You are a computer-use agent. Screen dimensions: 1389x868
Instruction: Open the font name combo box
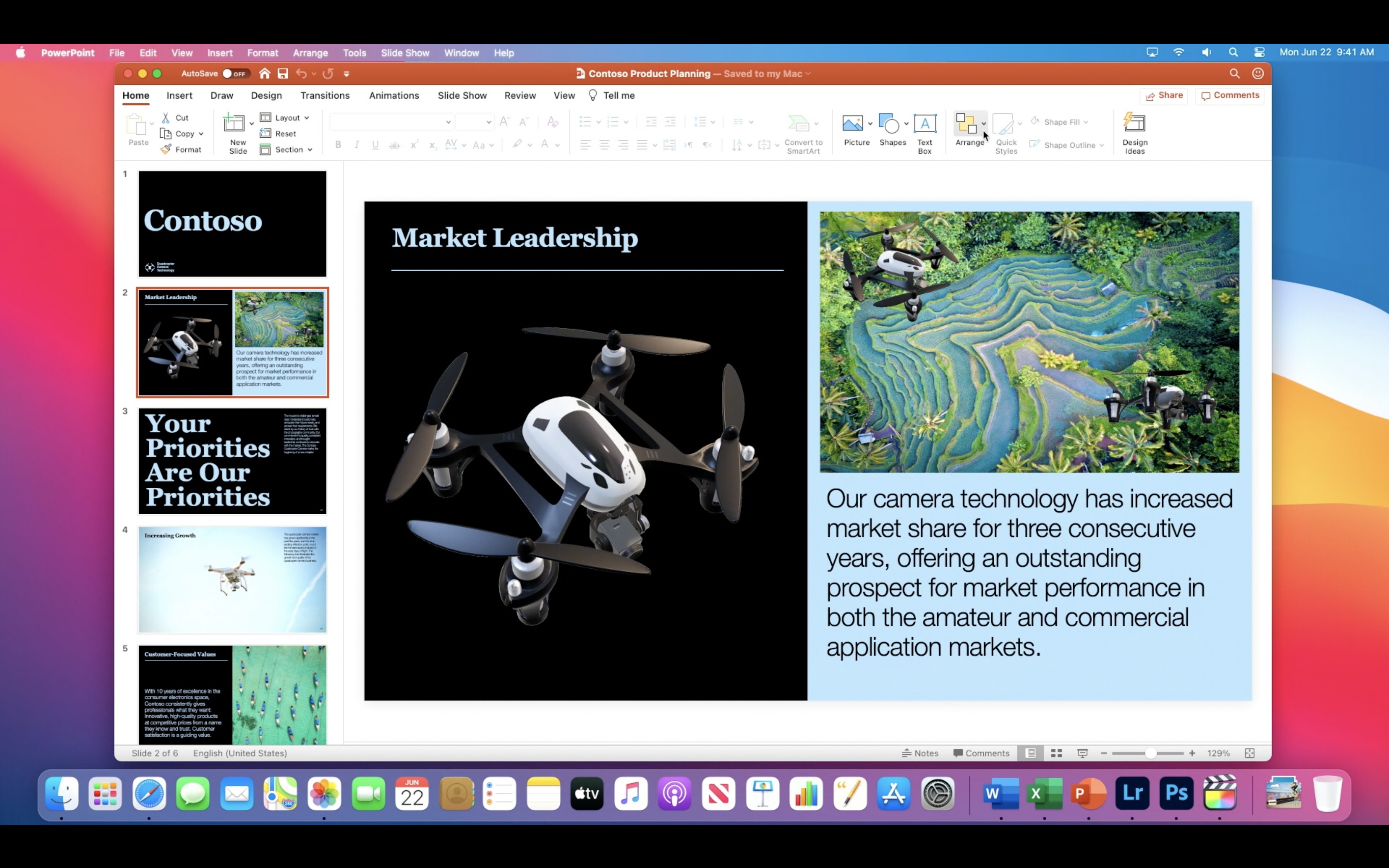click(391, 122)
